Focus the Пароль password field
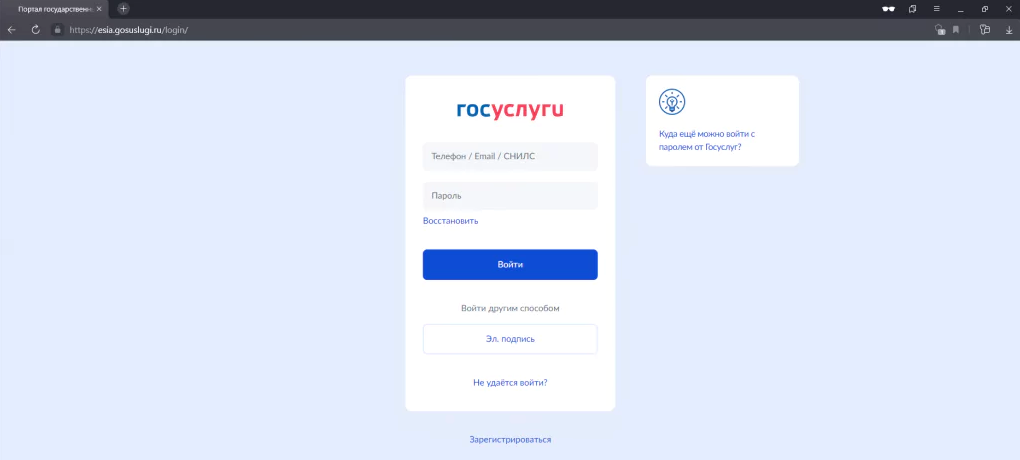 [x=510, y=196]
